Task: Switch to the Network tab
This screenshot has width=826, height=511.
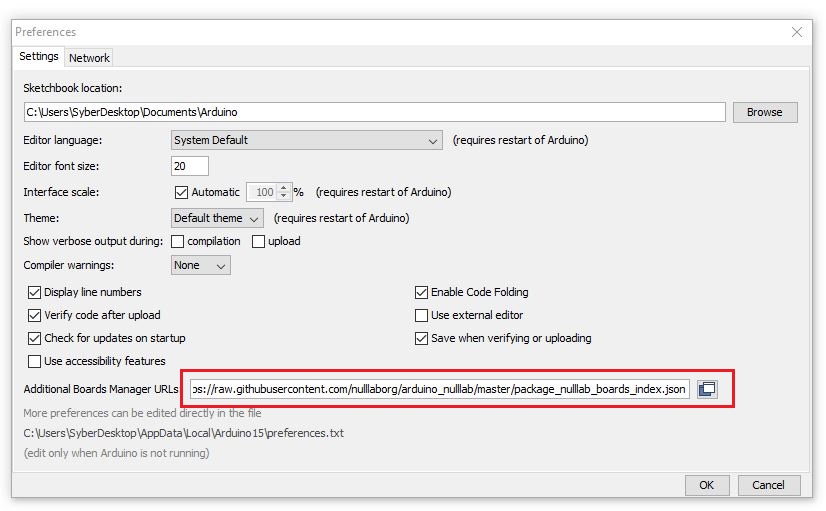Action: 89,58
